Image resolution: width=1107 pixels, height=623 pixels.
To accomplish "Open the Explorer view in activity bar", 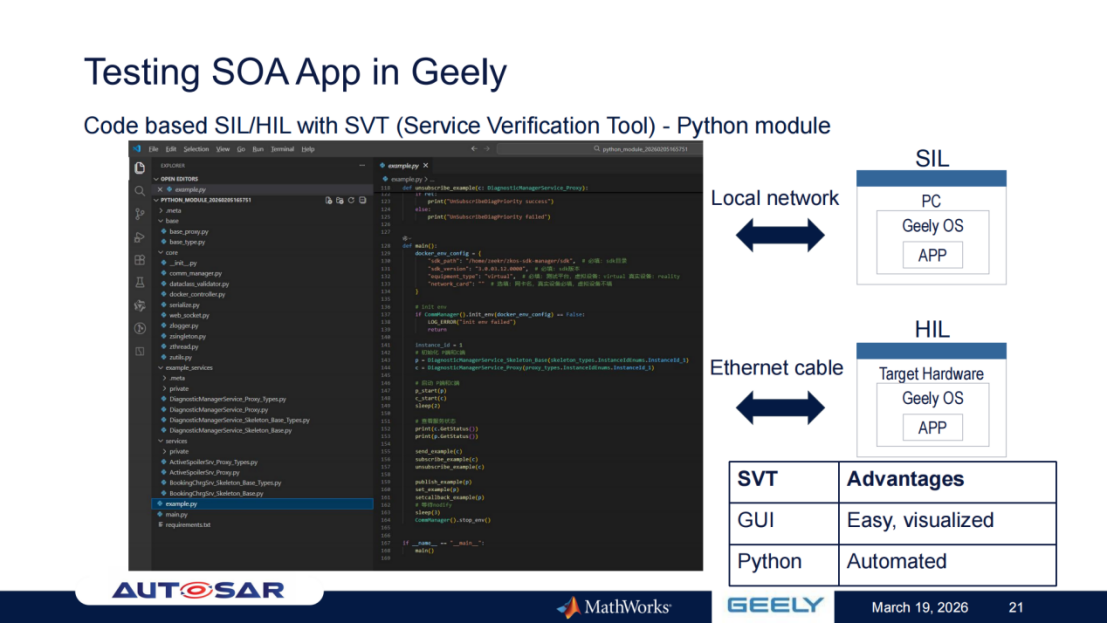I will click(140, 167).
